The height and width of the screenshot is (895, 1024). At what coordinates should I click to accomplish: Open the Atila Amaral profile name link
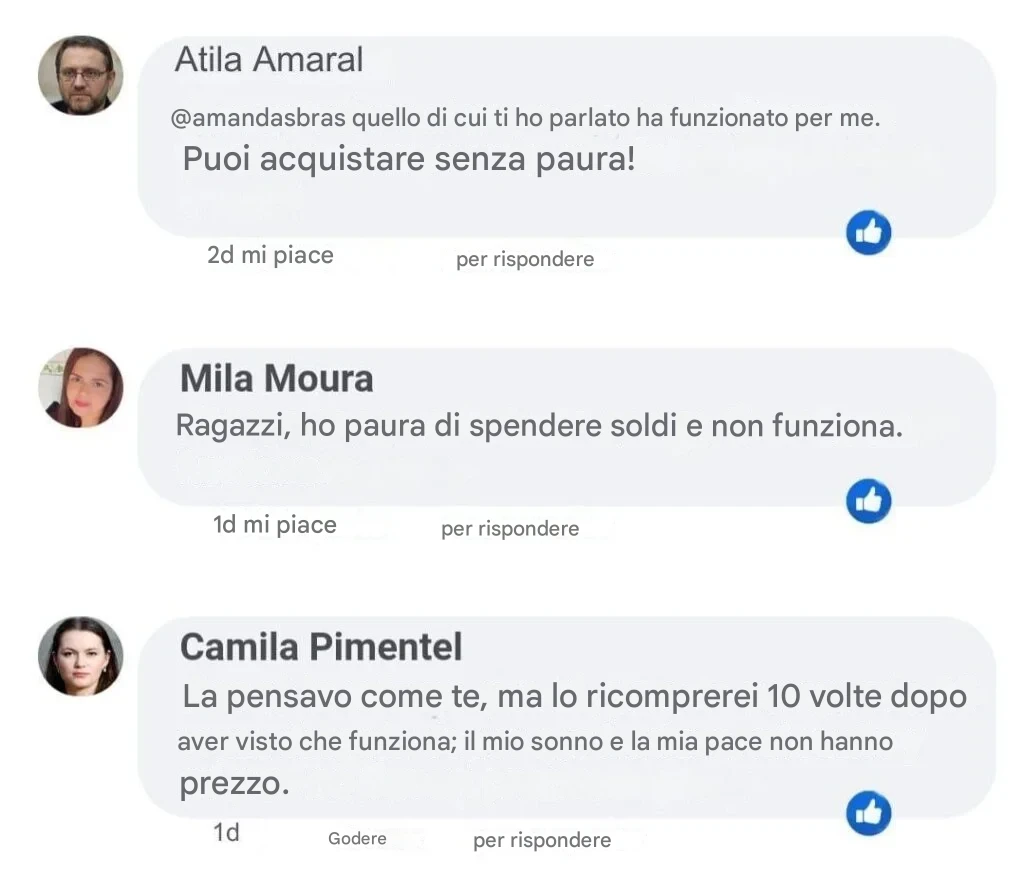coord(269,60)
